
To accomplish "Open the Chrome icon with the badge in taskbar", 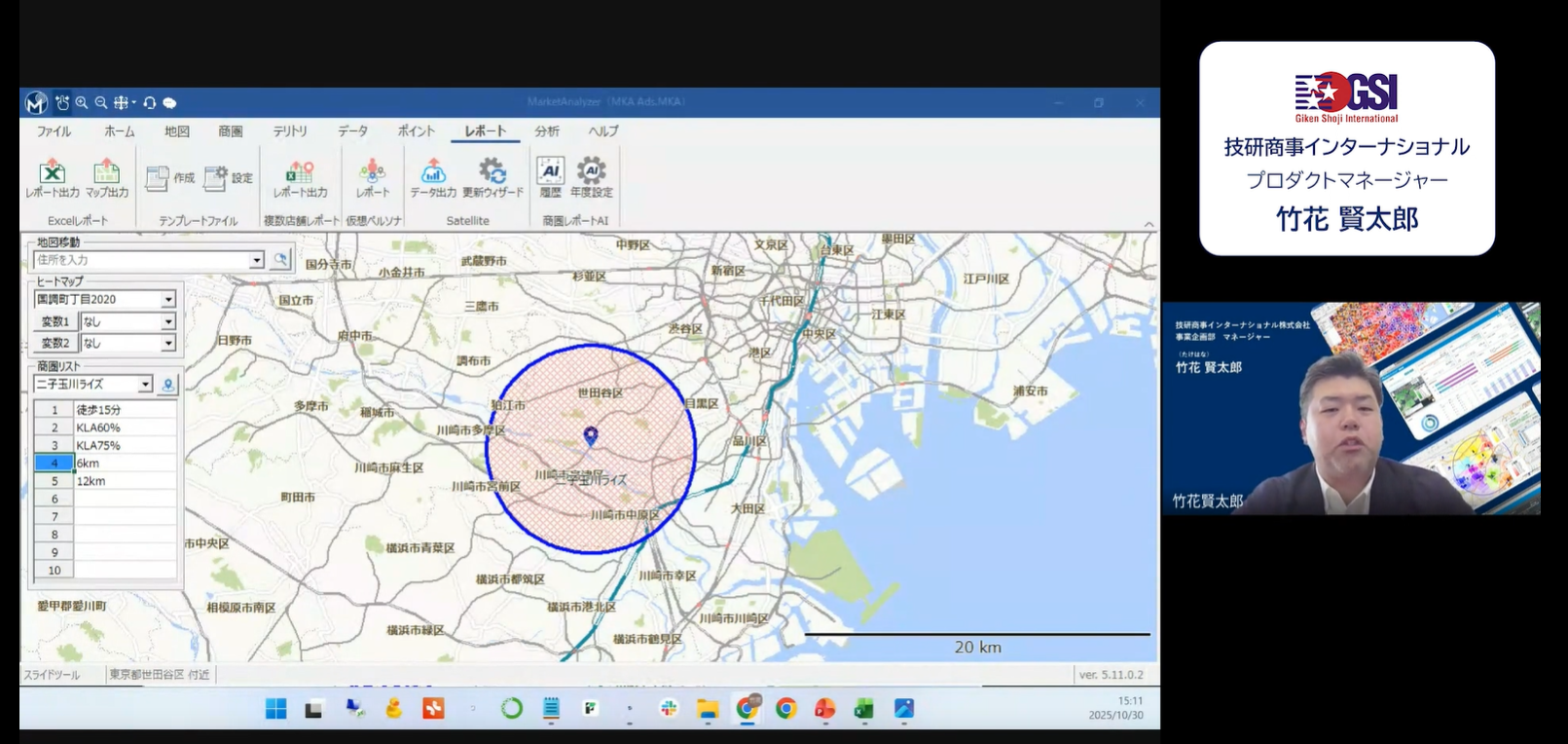I will click(x=747, y=709).
